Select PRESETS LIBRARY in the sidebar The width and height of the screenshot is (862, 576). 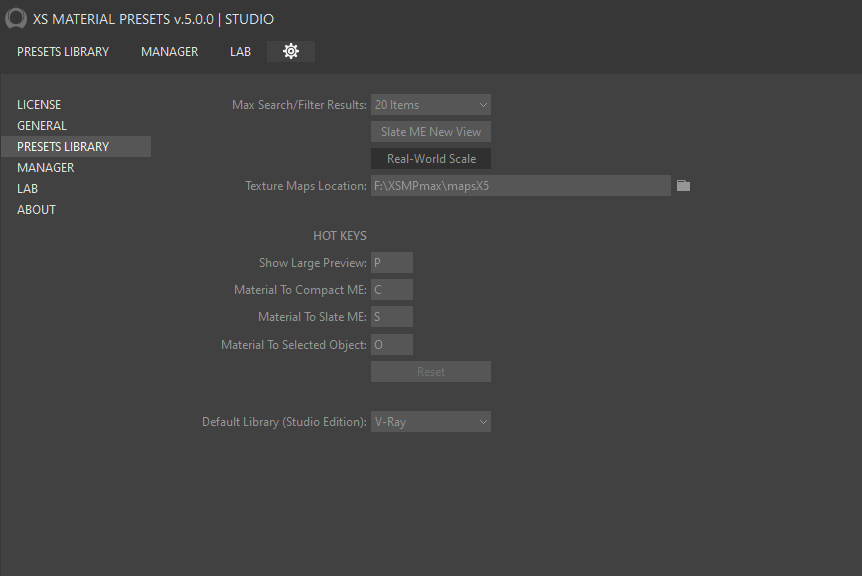tap(76, 147)
